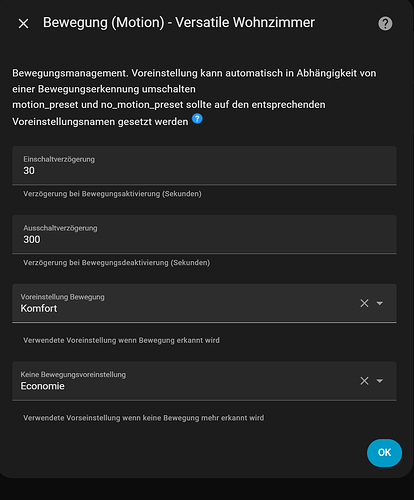Viewport: 414px width, 500px height.
Task: Close the Bewegung (Motion) dialog
Action: [23, 24]
